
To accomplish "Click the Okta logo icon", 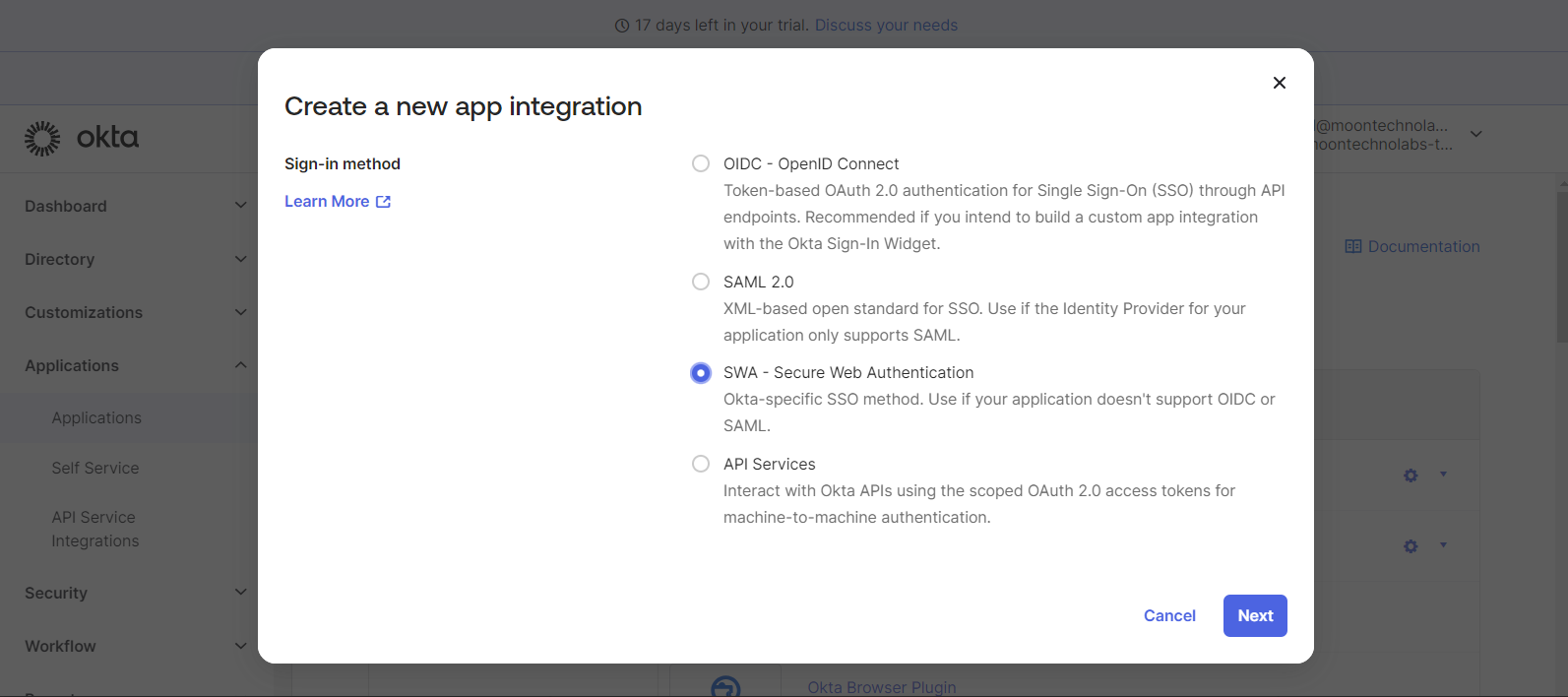I will point(42,139).
